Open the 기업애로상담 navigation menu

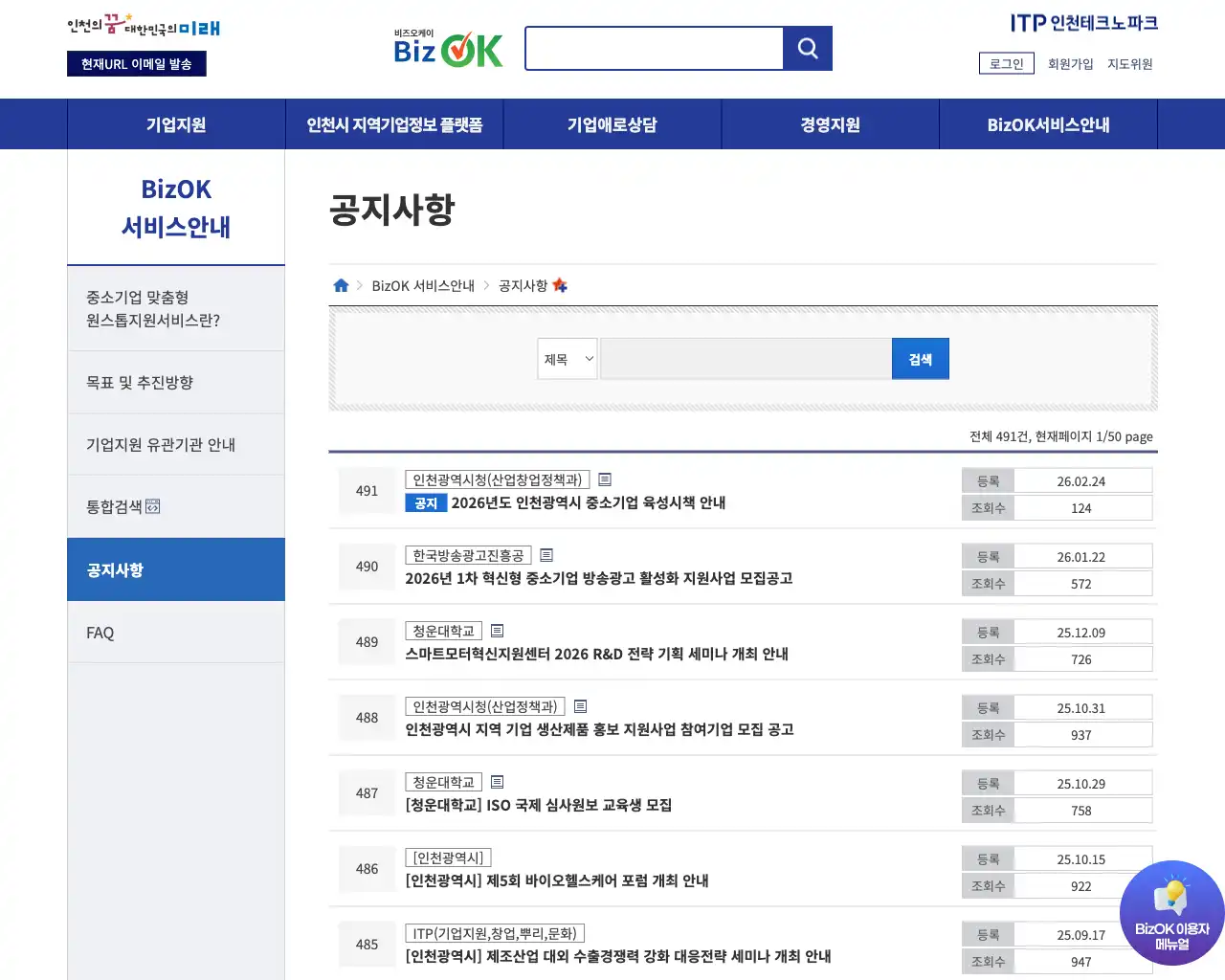612,123
